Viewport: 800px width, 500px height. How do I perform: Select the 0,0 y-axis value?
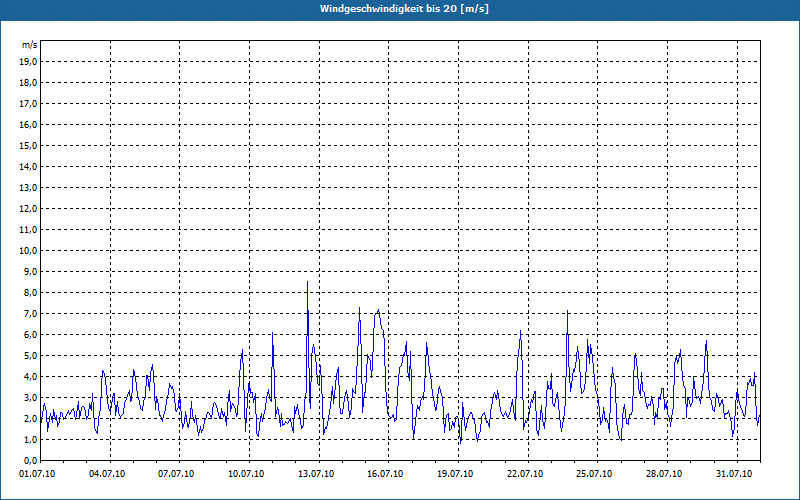30,460
